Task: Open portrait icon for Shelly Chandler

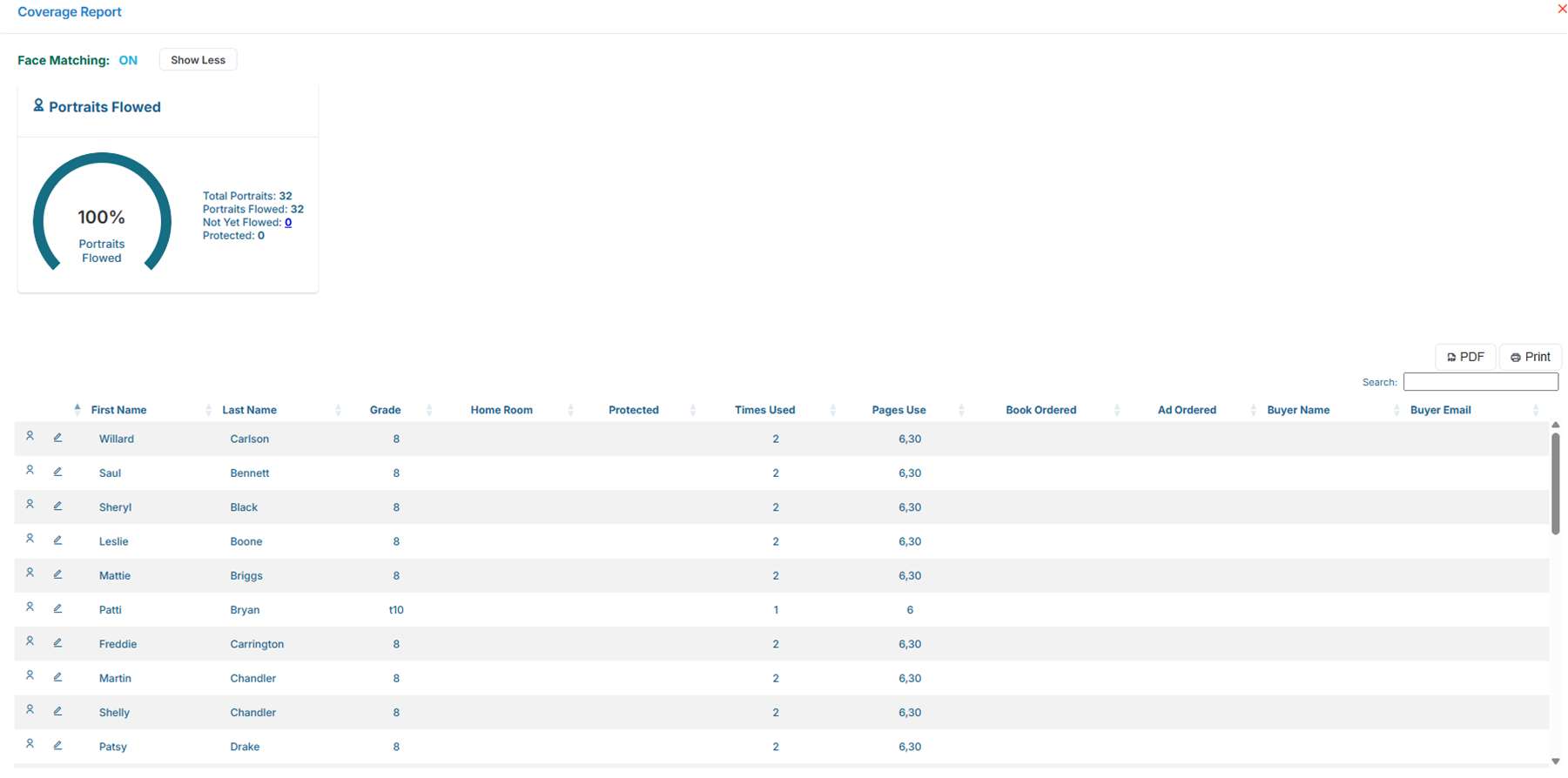Action: pyautogui.click(x=30, y=709)
